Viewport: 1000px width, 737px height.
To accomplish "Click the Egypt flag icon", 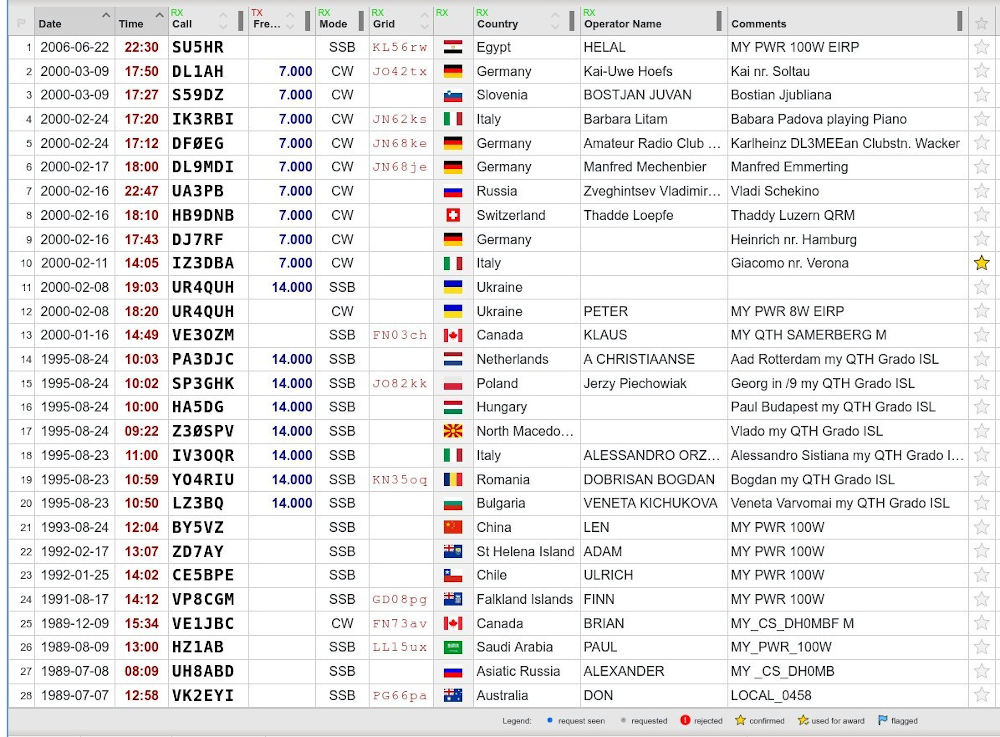I will pos(453,47).
